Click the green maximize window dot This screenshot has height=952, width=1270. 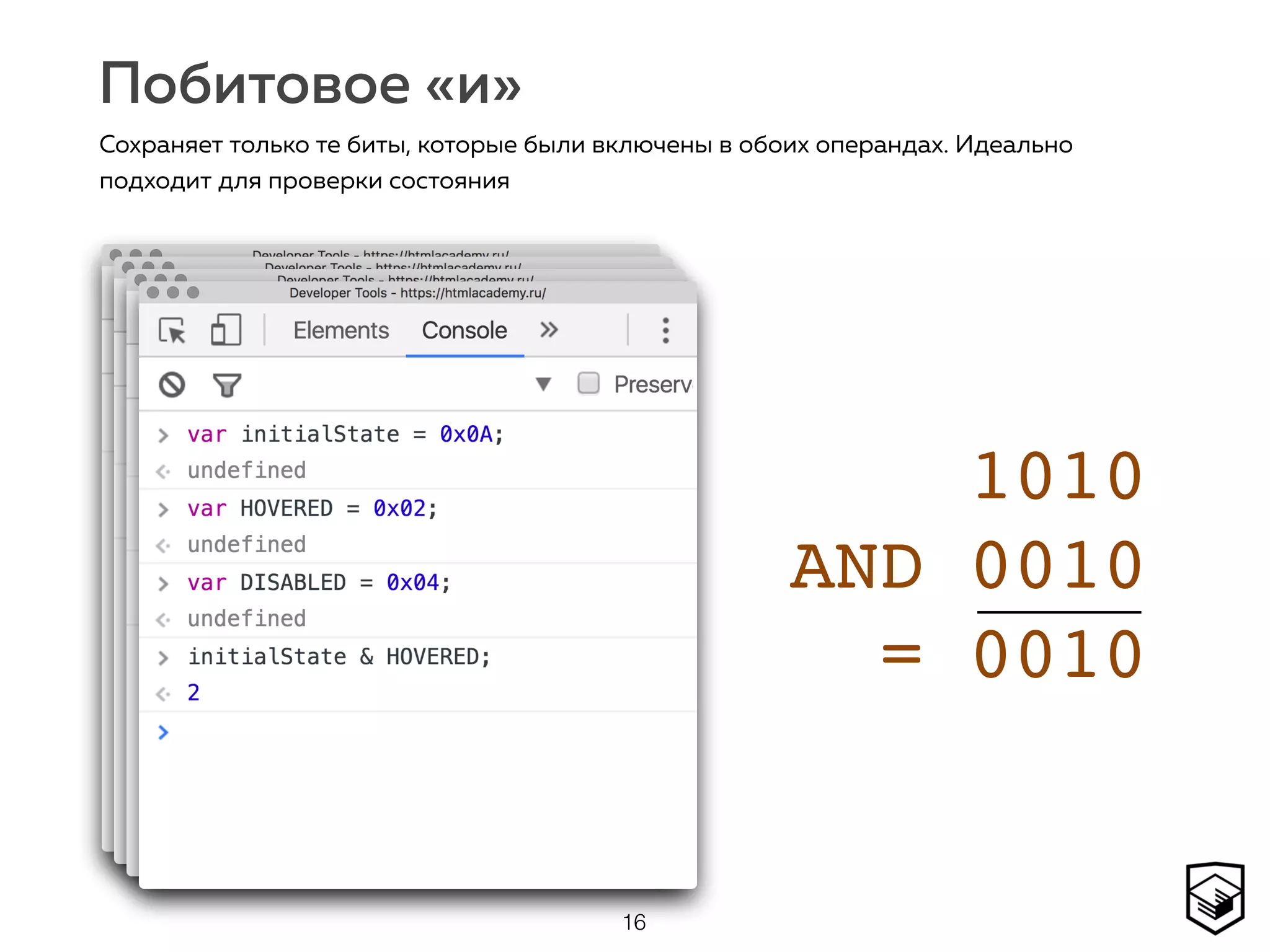pos(193,293)
